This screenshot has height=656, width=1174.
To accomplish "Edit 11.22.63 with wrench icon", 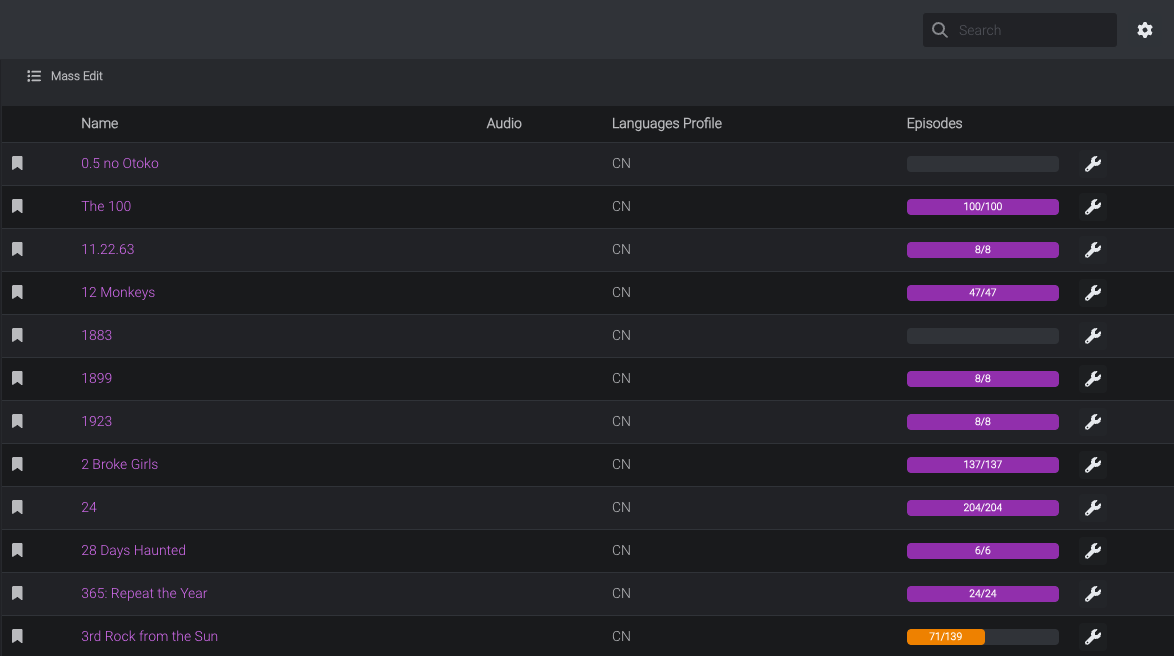I will (x=1092, y=250).
